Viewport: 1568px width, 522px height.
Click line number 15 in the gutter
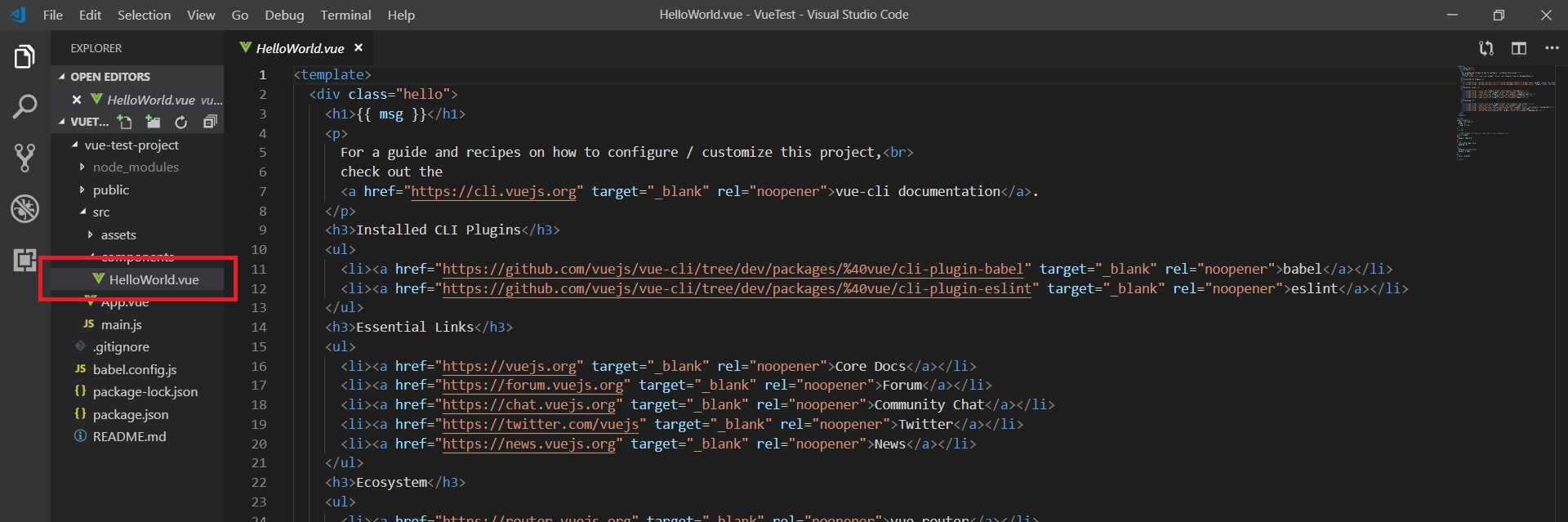(259, 346)
